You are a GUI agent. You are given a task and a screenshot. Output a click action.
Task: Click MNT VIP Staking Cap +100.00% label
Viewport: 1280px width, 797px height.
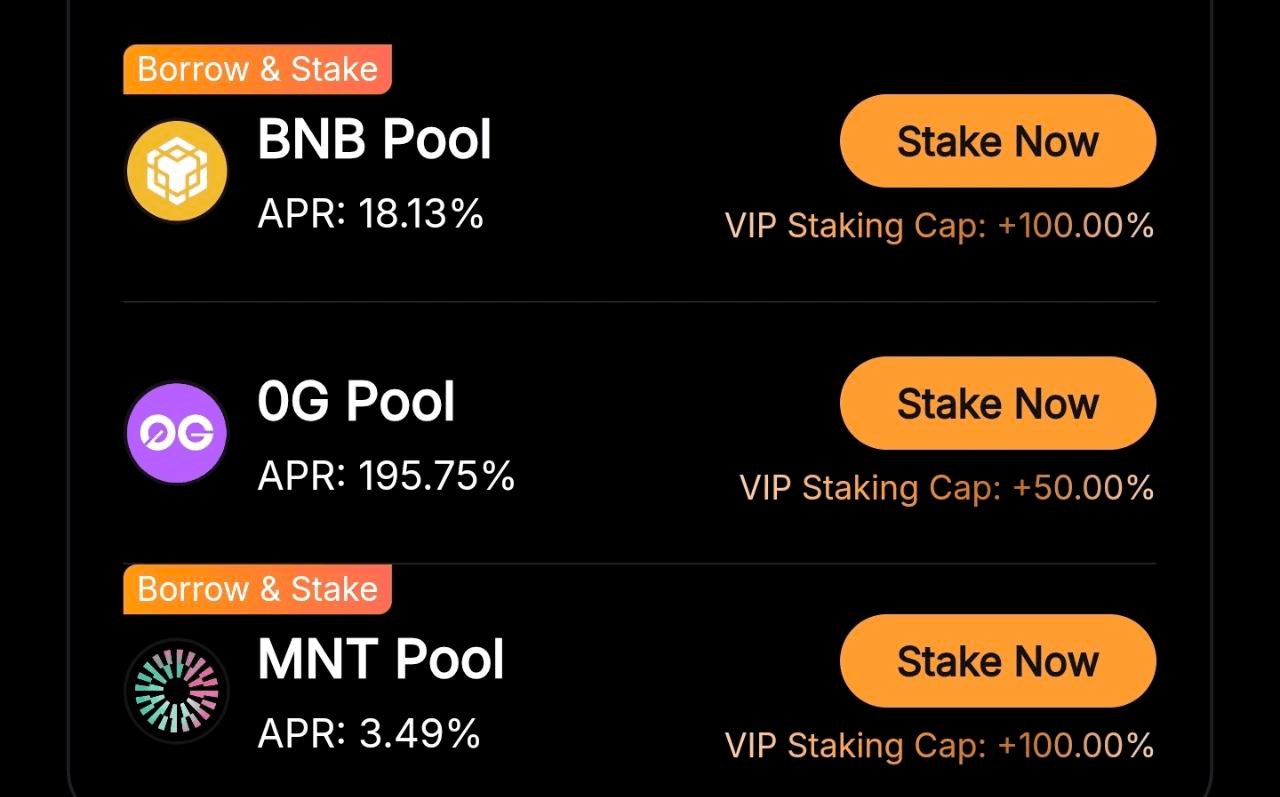tap(939, 745)
